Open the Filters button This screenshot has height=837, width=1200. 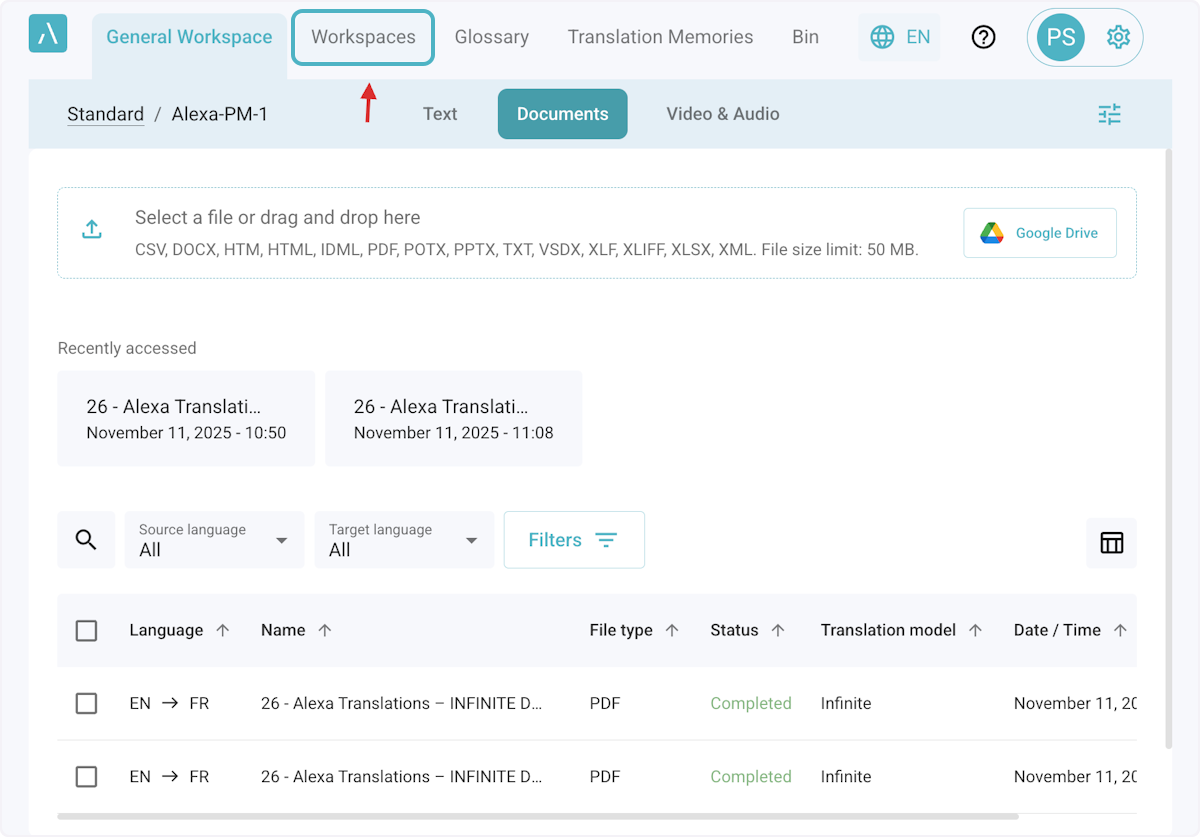(574, 540)
